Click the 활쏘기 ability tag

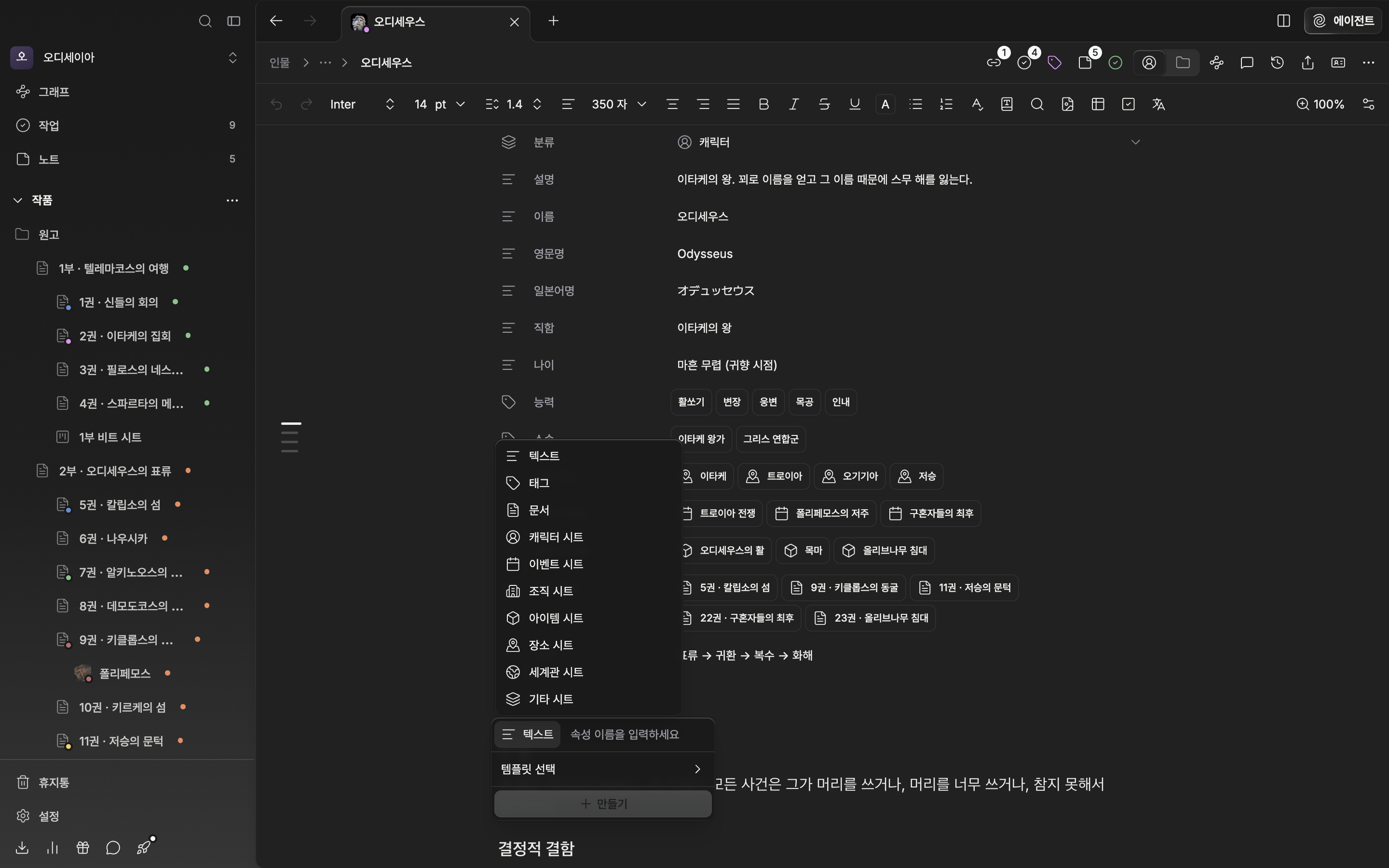pyautogui.click(x=691, y=402)
